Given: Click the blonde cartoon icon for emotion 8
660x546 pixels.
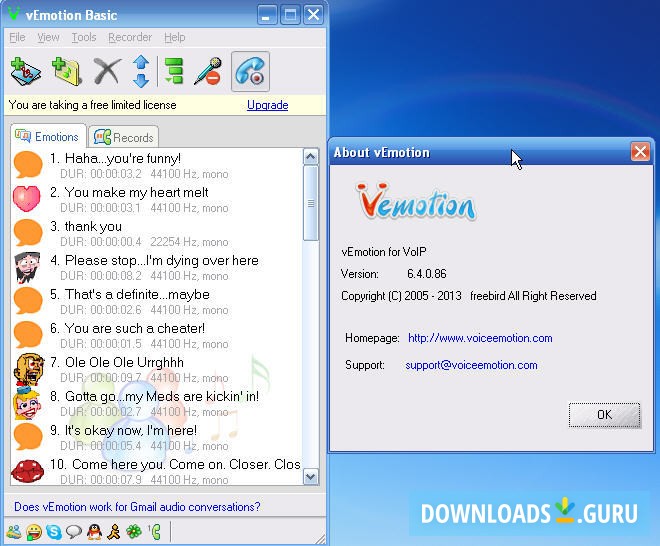Looking at the screenshot, I should [x=27, y=403].
